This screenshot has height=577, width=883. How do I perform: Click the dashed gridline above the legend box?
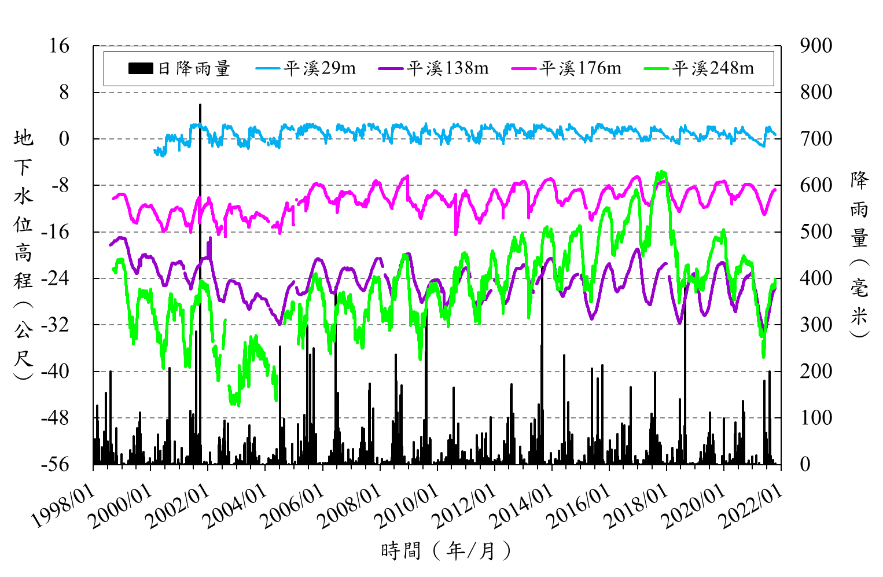click(x=440, y=46)
